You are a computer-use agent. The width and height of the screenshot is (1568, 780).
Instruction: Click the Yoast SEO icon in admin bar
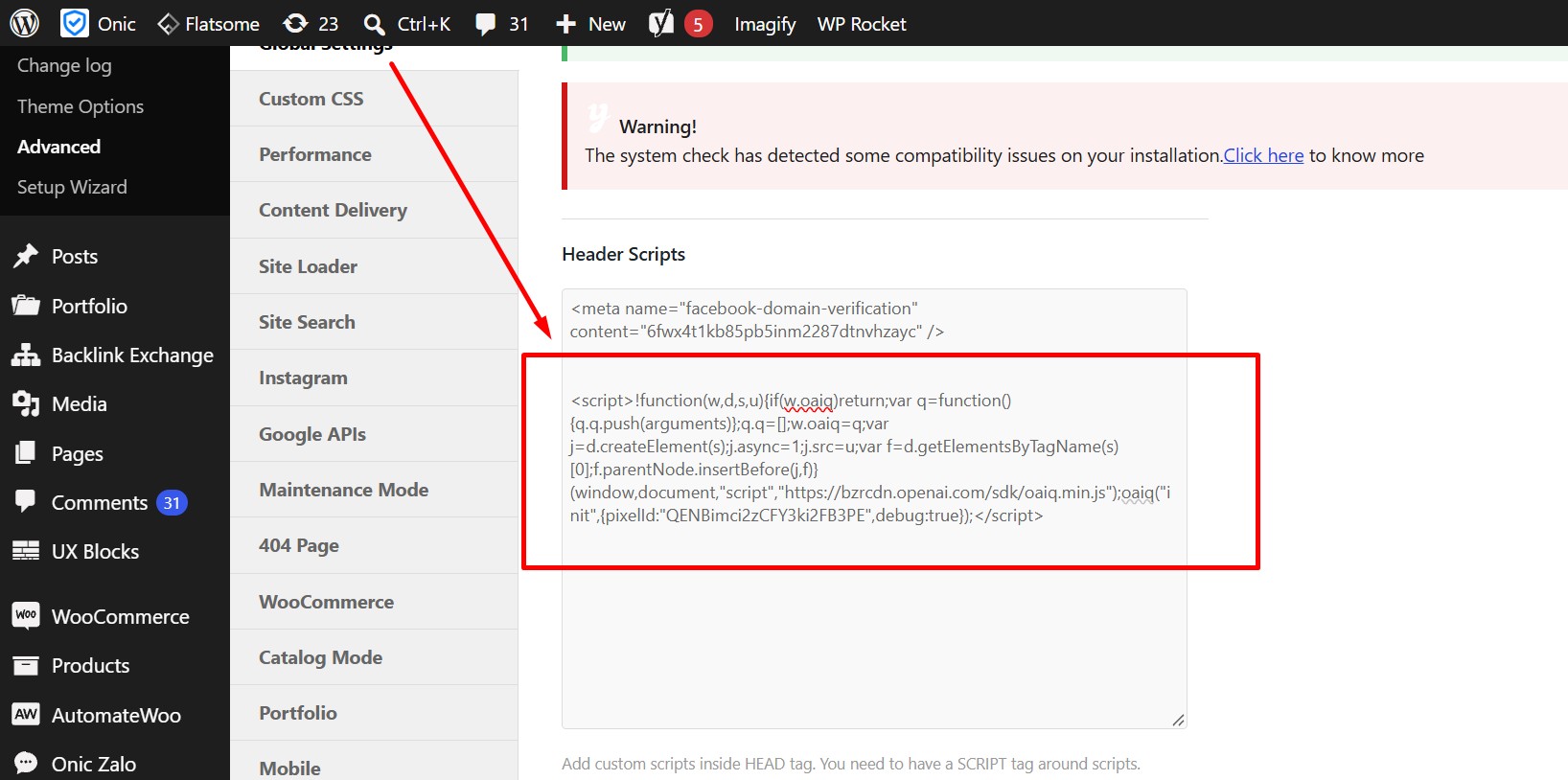pos(661,23)
